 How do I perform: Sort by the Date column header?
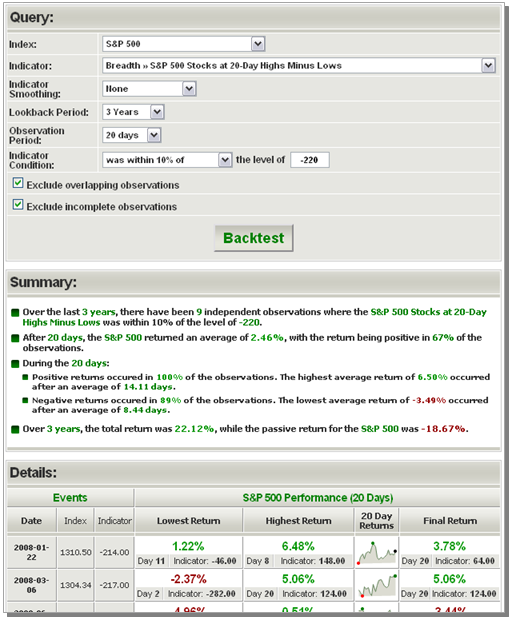tap(32, 520)
